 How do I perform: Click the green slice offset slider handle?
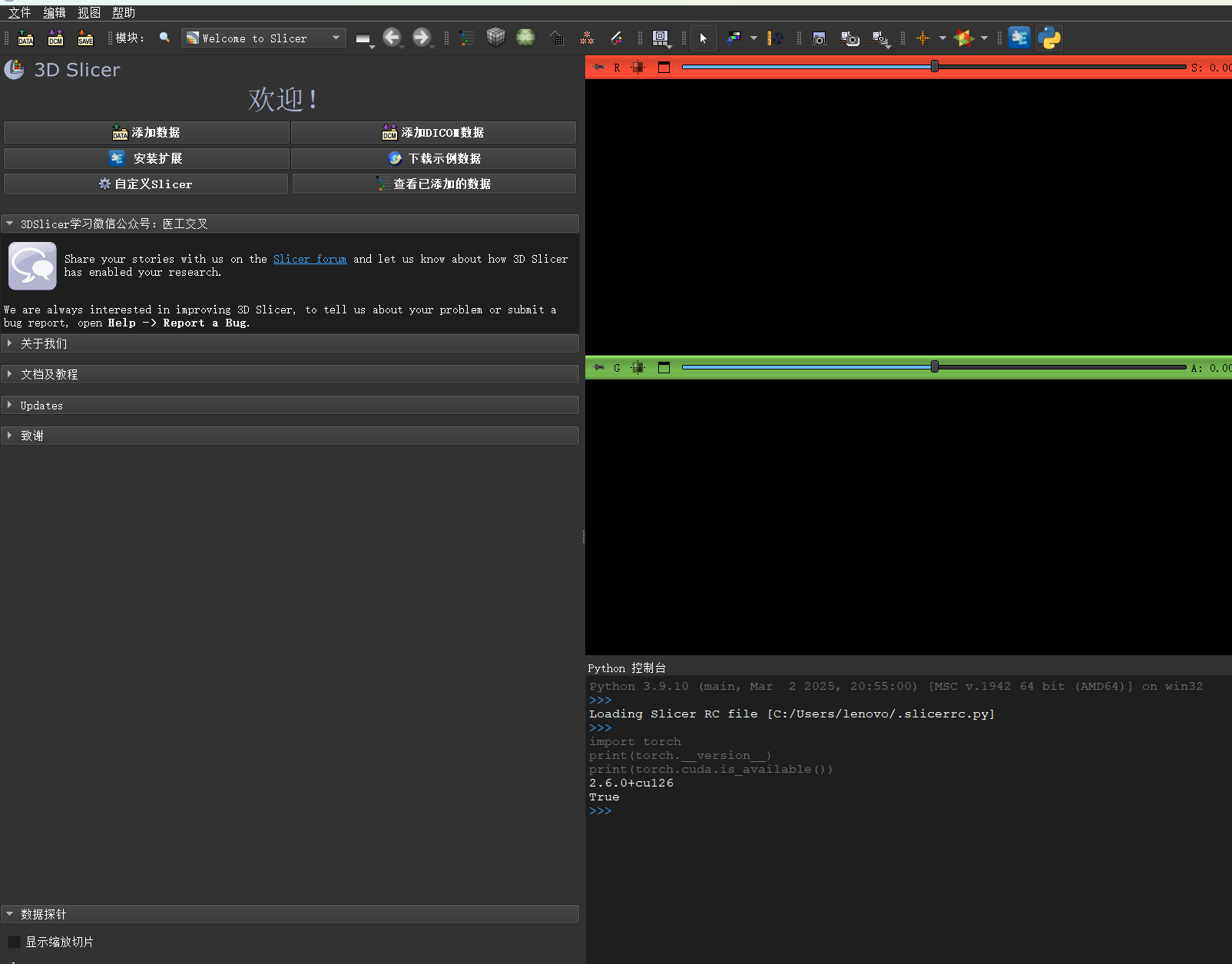pyautogui.click(x=935, y=366)
